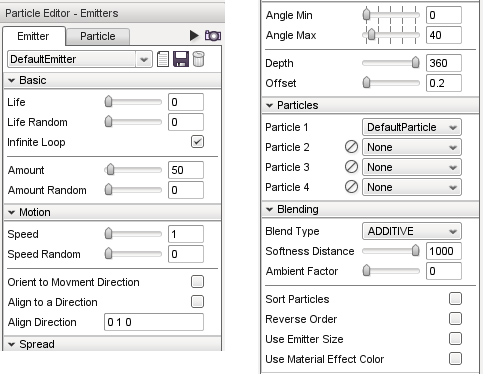The image size is (499, 381).
Task: Click the Depth slider handle
Action: pyautogui.click(x=415, y=63)
